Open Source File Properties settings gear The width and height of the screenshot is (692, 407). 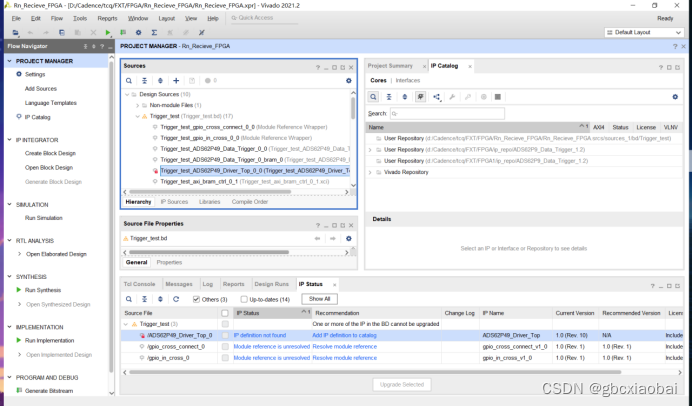349,238
